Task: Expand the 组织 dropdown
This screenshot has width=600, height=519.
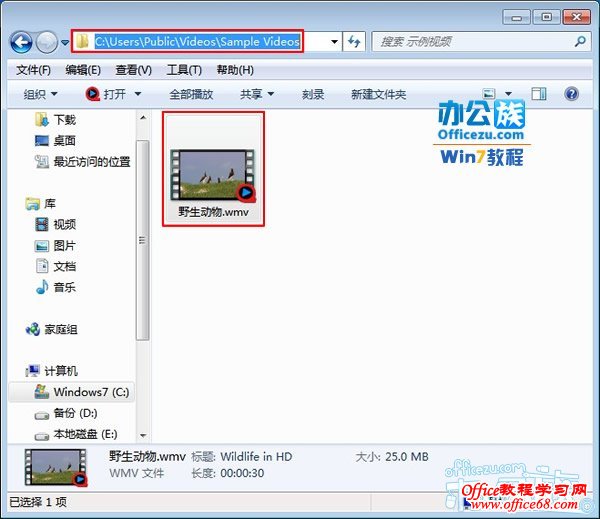Action: coord(40,94)
